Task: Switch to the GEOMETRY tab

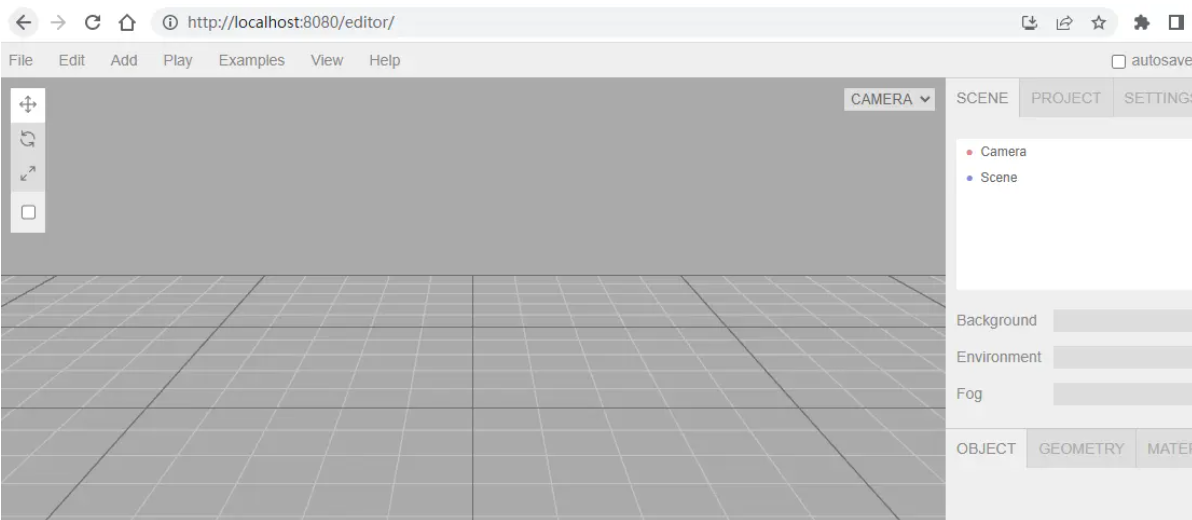Action: [1081, 449]
